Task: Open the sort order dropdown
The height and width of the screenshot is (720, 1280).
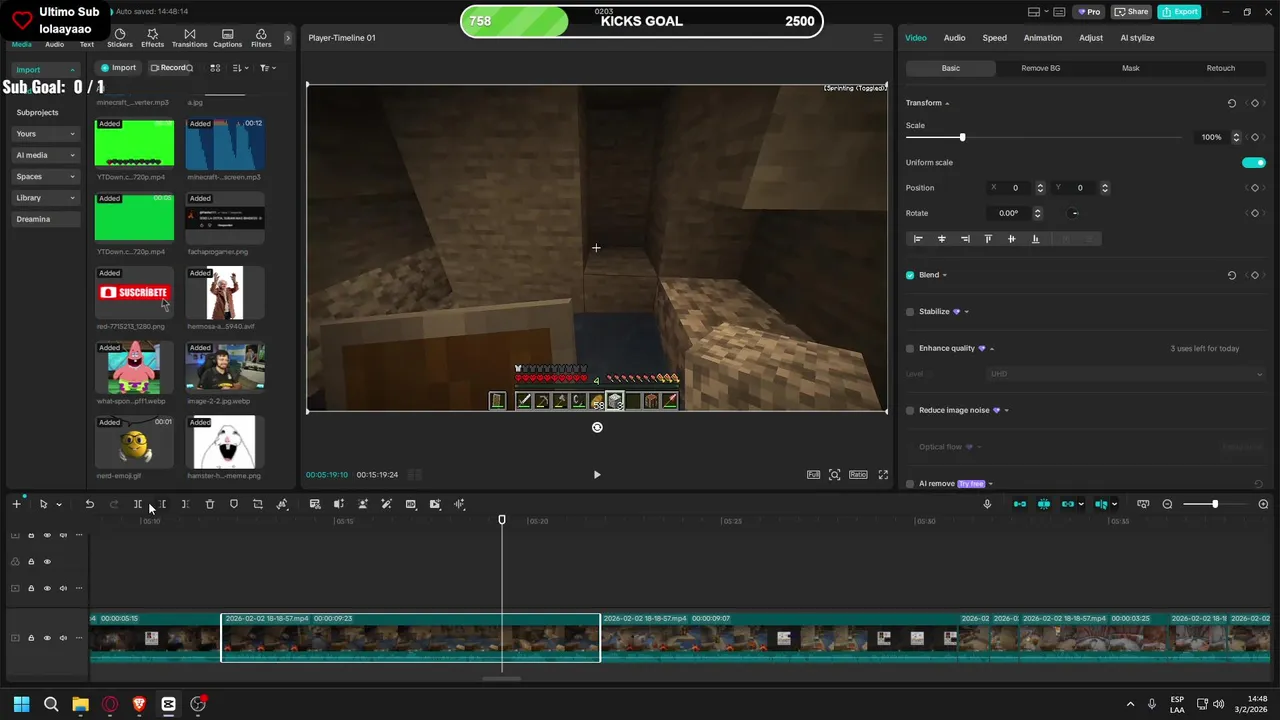Action: point(240,68)
